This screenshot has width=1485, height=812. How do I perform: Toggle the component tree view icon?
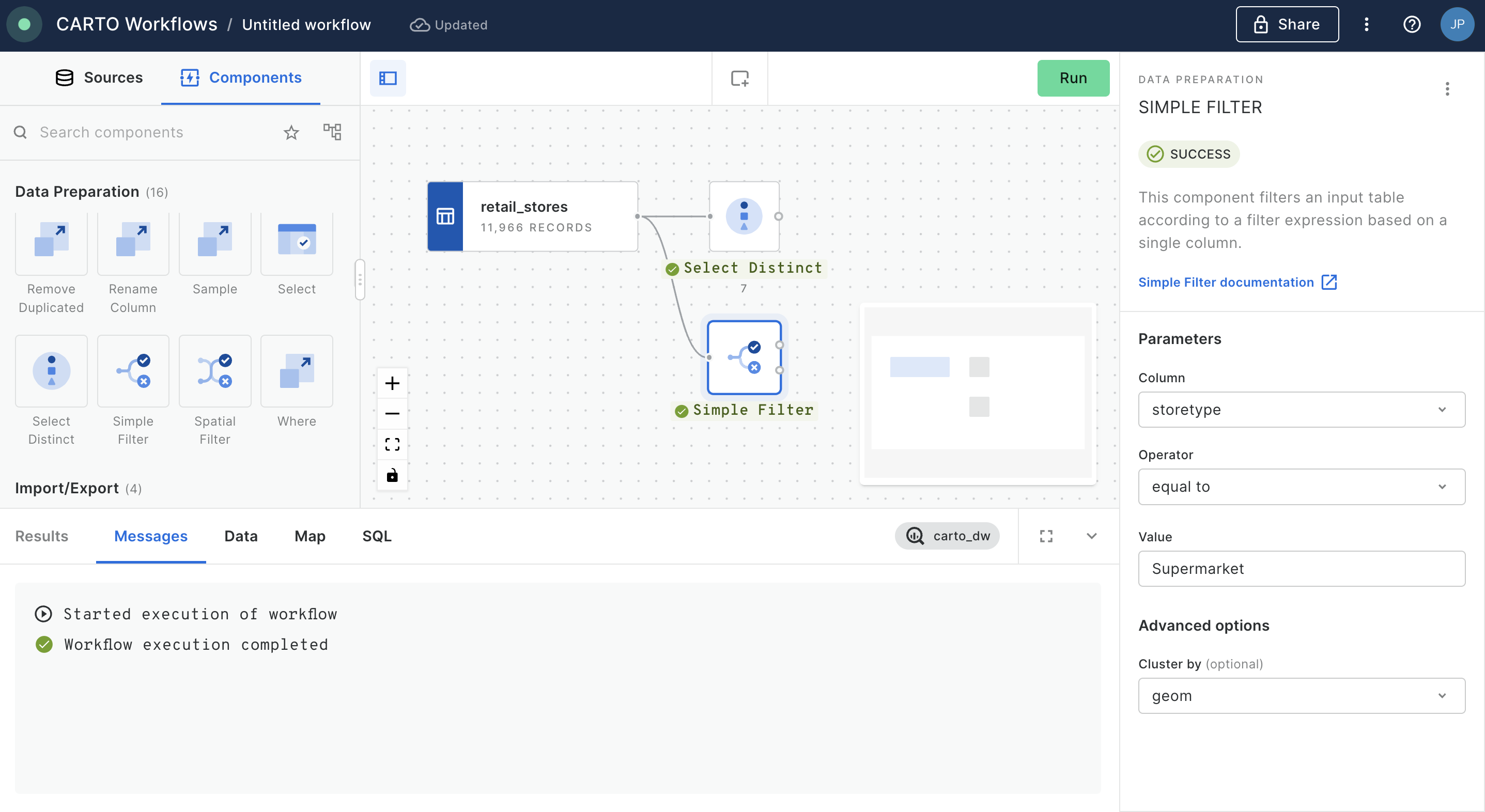(x=332, y=132)
